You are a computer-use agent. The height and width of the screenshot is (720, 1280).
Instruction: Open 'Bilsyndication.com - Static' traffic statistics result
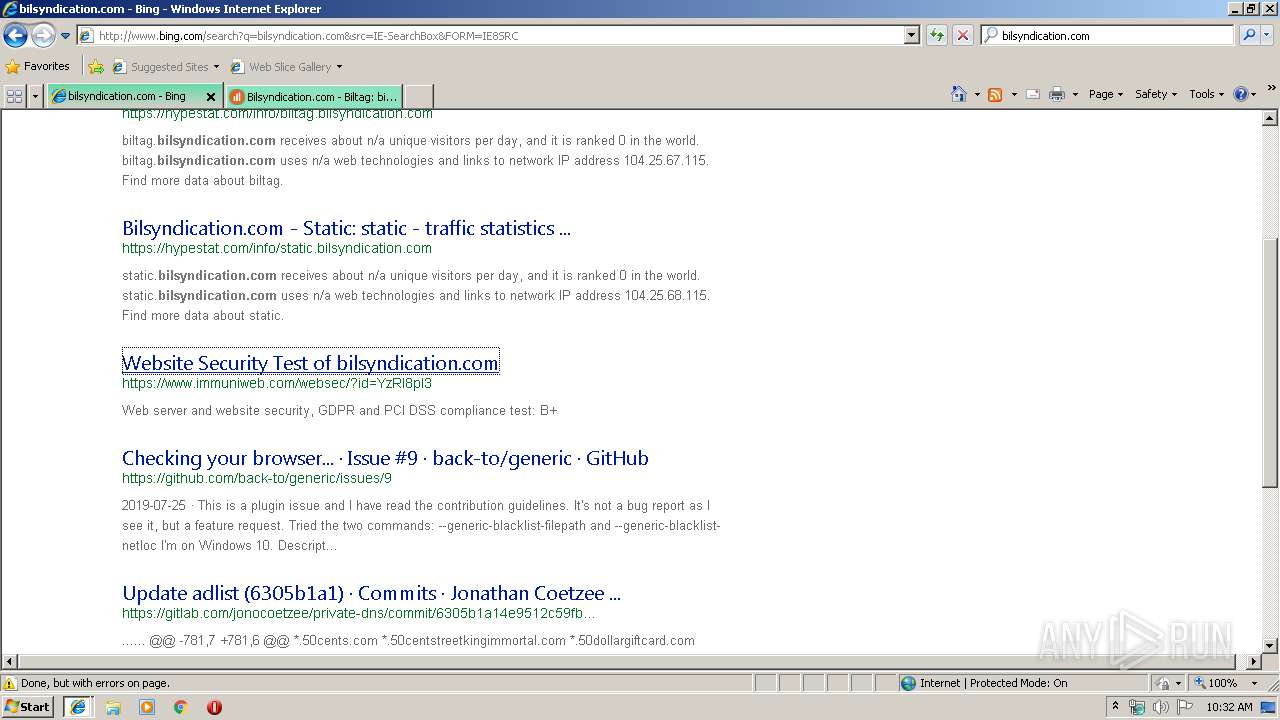346,228
